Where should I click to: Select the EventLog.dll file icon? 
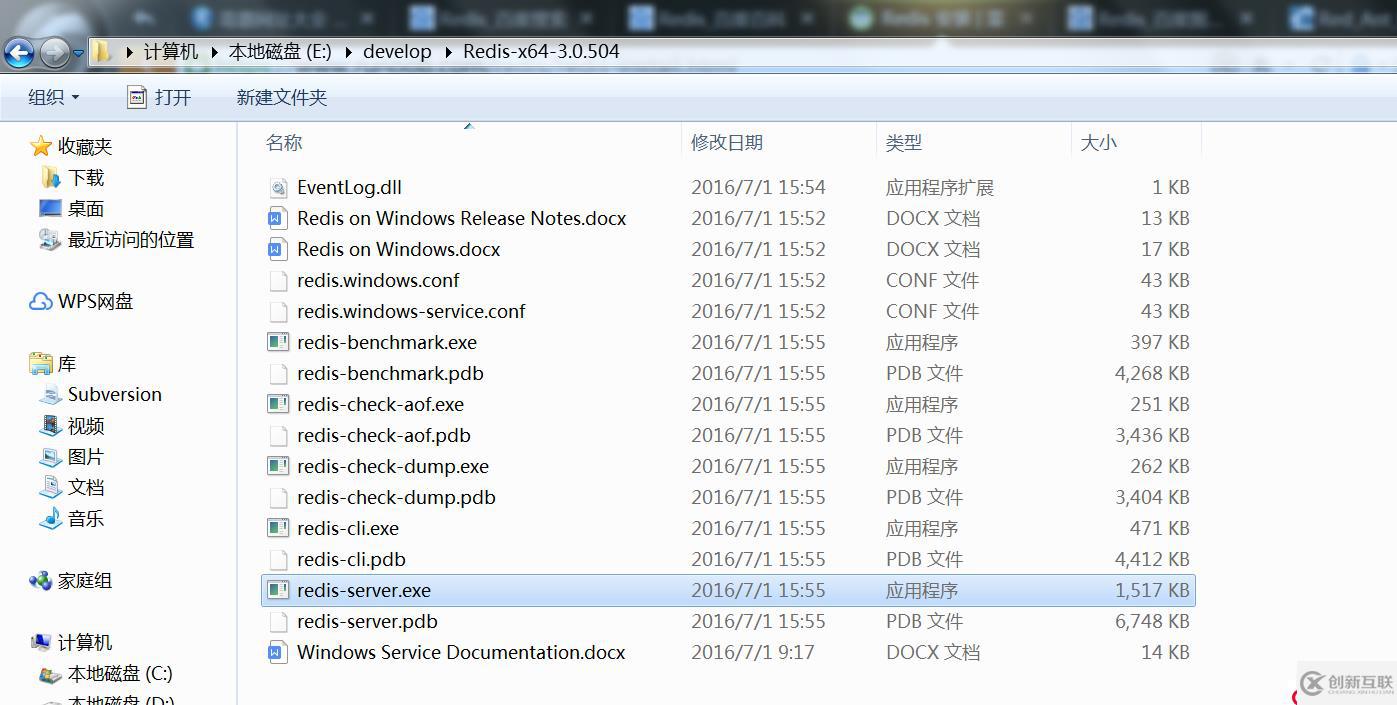(x=278, y=187)
